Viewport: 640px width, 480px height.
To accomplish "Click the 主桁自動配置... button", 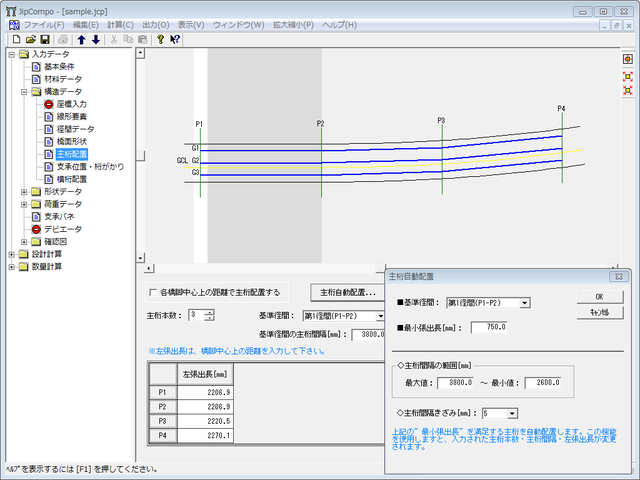I will tap(347, 293).
